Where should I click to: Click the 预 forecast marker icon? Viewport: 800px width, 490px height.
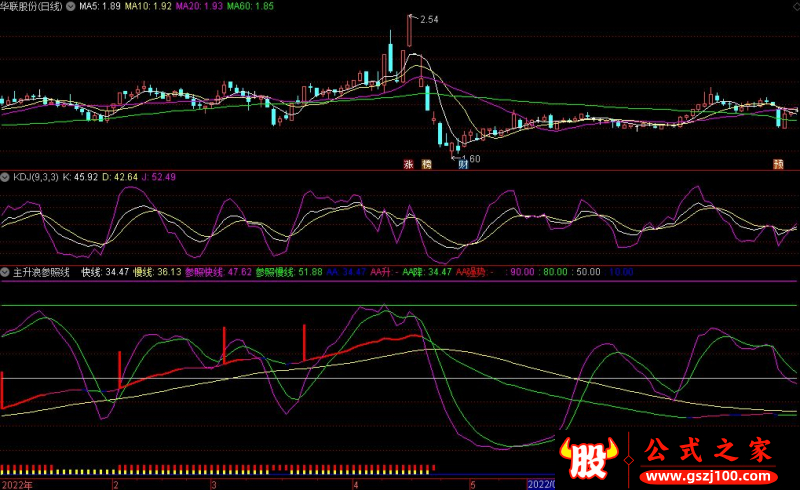[778, 164]
